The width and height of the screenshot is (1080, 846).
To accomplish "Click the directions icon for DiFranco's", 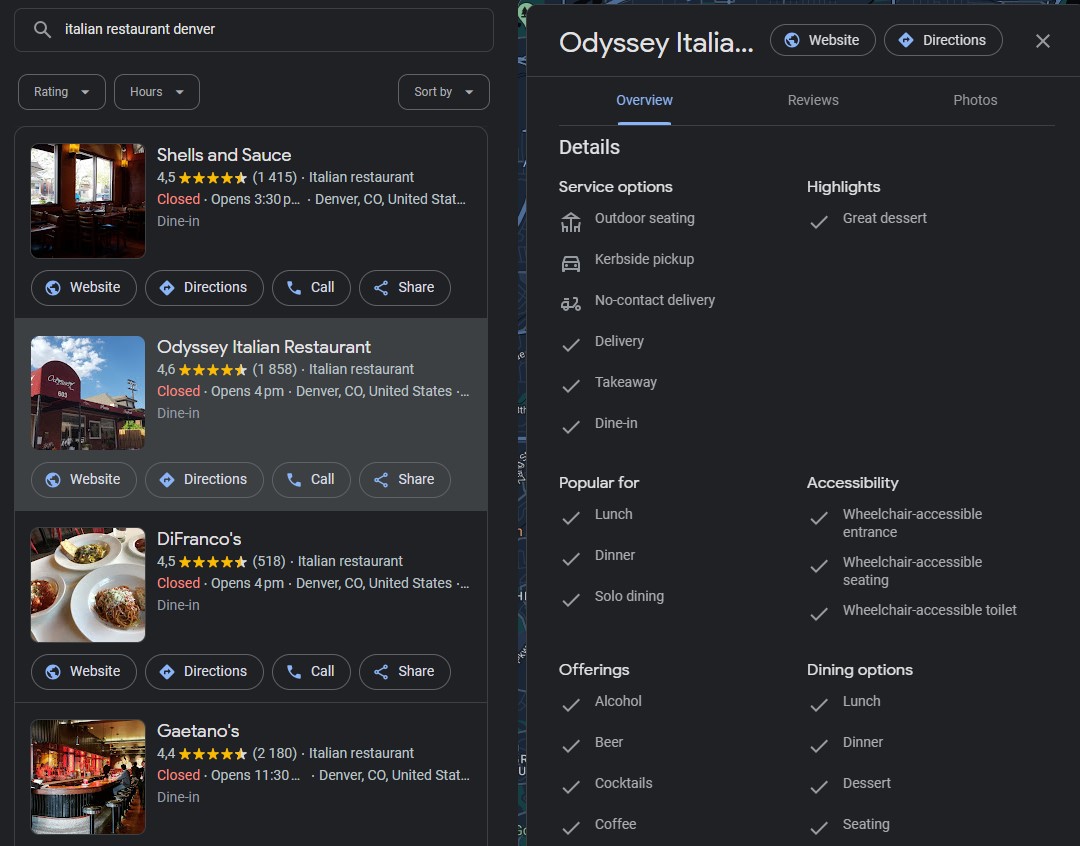I will pyautogui.click(x=167, y=672).
